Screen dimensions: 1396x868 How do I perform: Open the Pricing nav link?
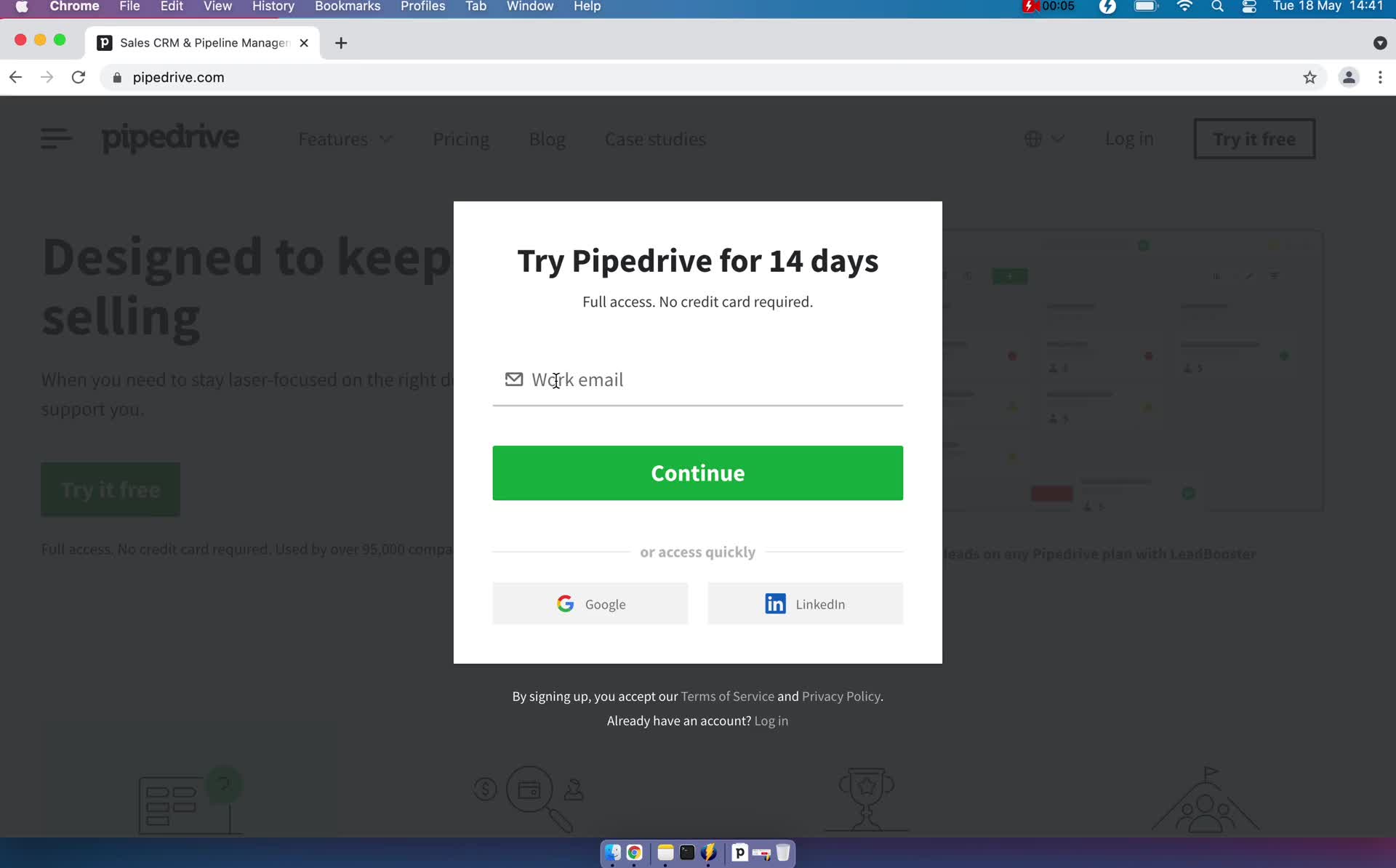[461, 139]
